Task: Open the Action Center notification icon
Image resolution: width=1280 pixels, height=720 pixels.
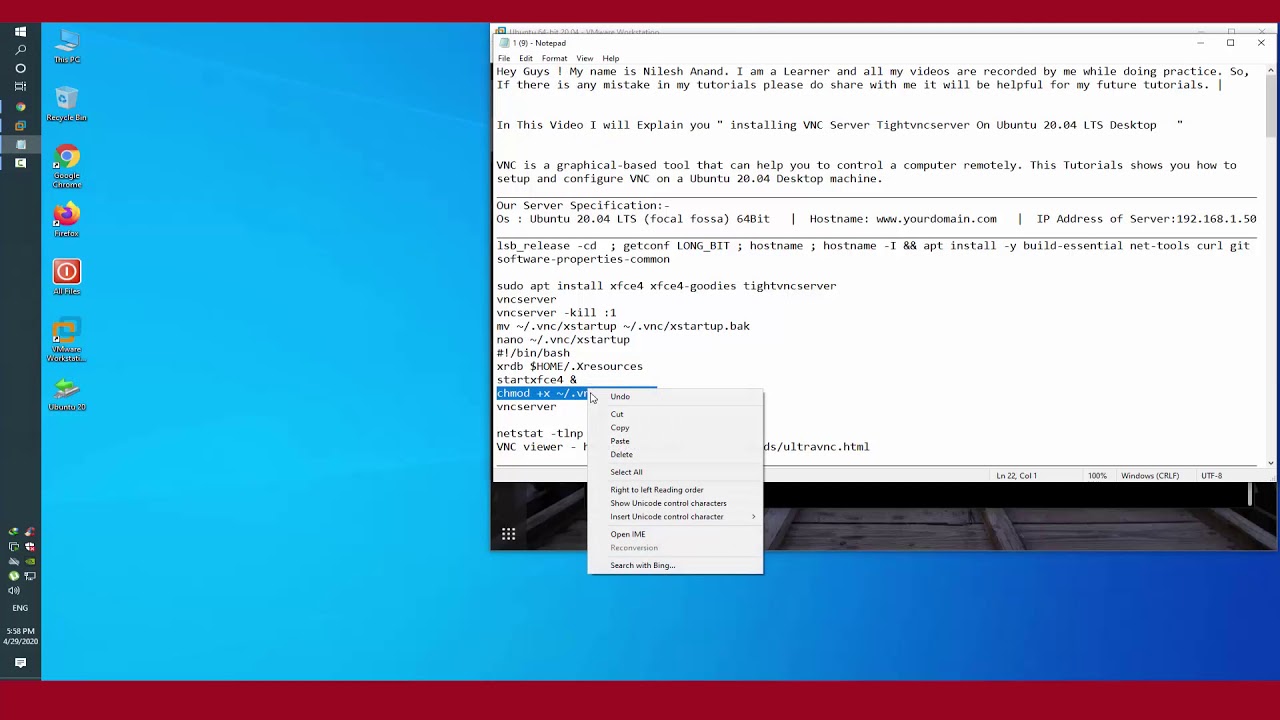Action: (20, 662)
